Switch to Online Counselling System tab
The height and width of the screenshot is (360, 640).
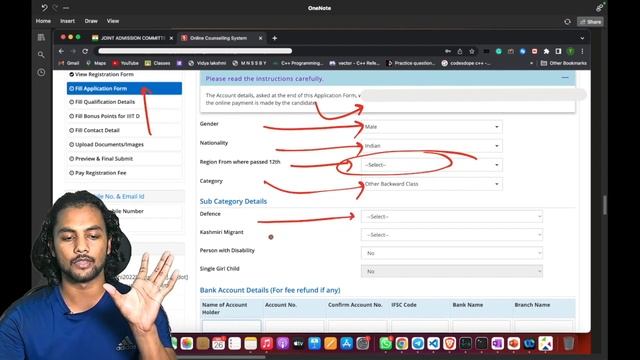(x=222, y=38)
